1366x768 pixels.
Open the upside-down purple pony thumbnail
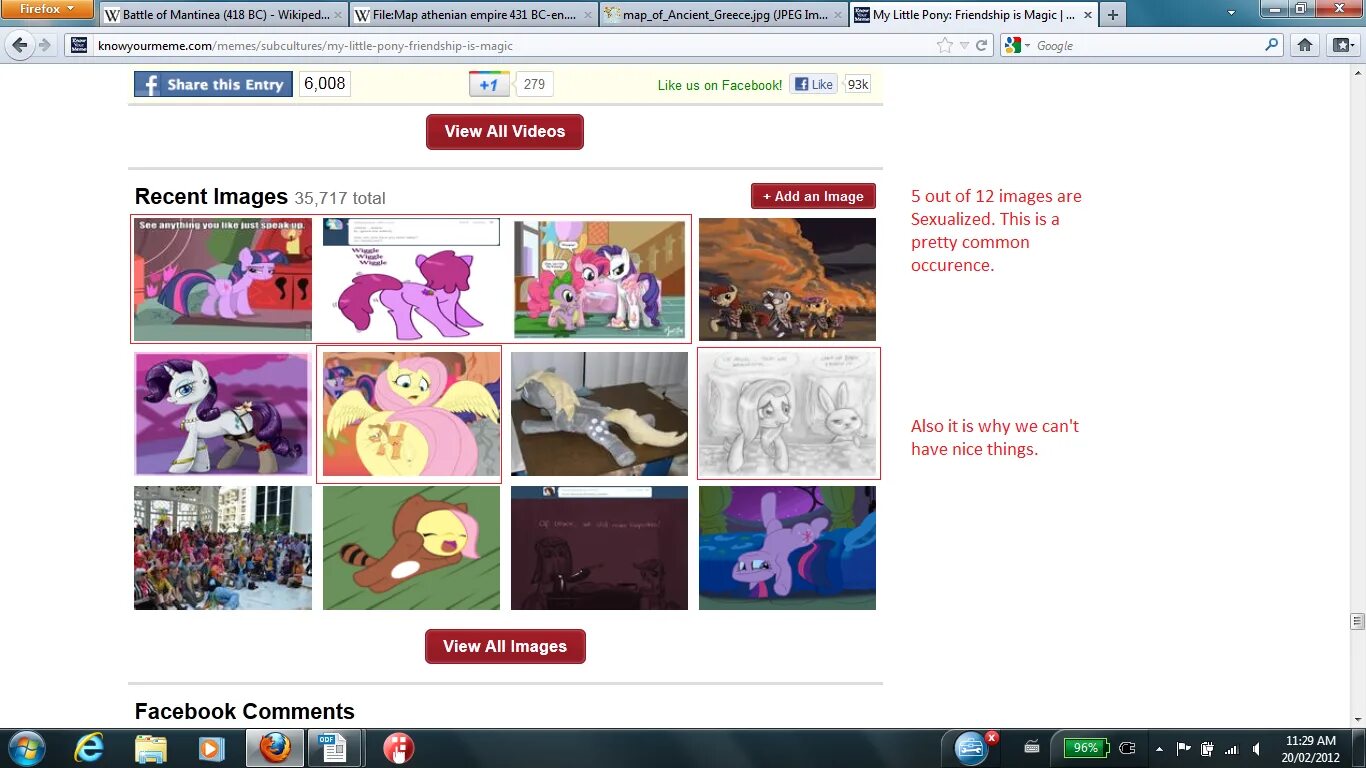click(787, 548)
